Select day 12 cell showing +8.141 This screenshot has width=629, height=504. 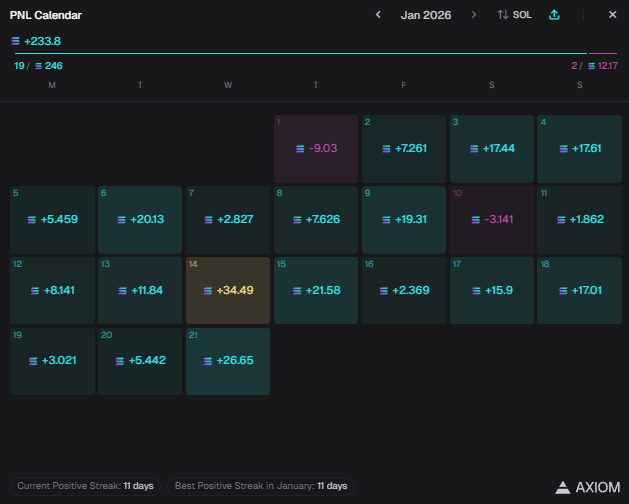tap(52, 291)
